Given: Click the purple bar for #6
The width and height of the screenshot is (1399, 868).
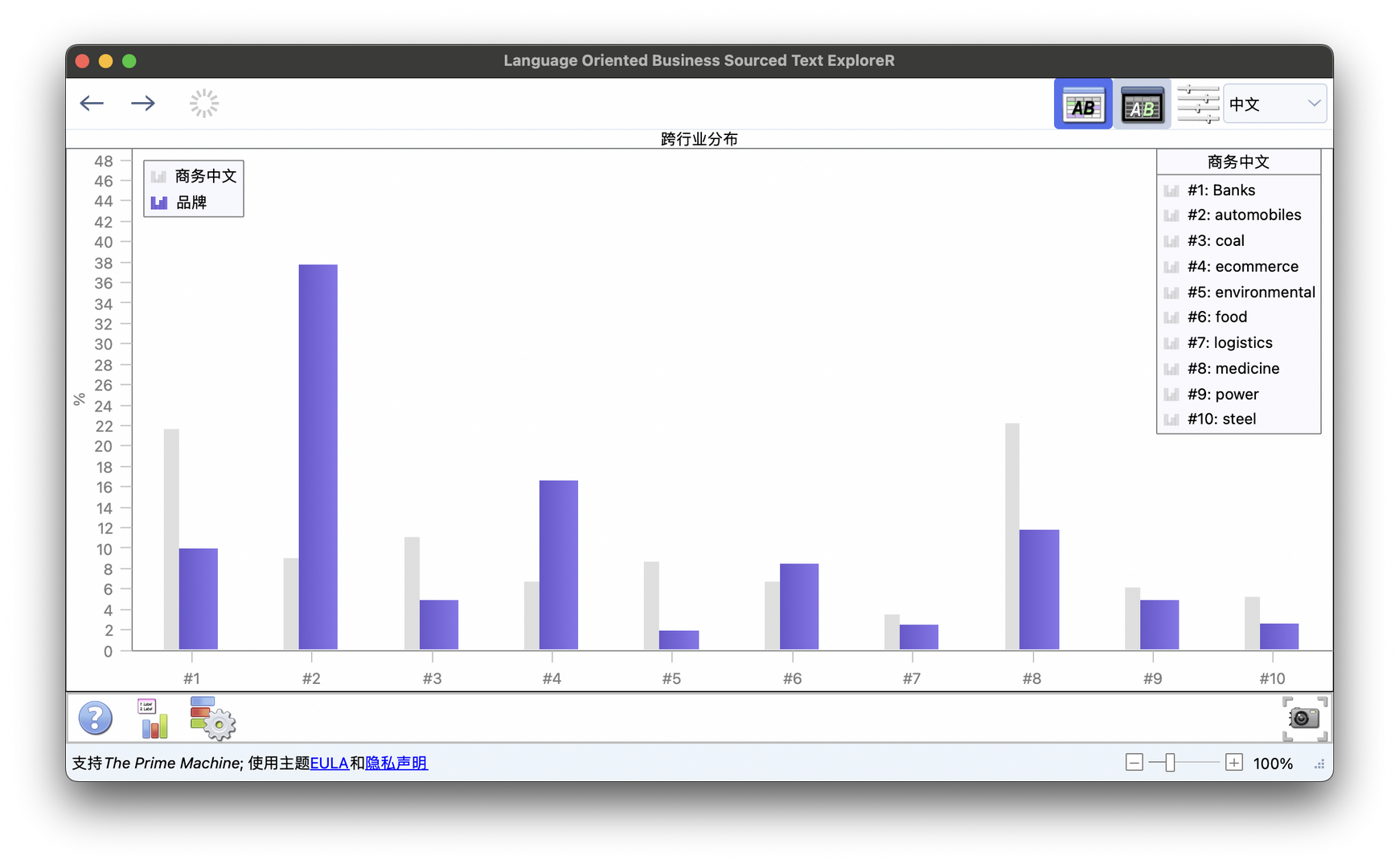Looking at the screenshot, I should 799,607.
